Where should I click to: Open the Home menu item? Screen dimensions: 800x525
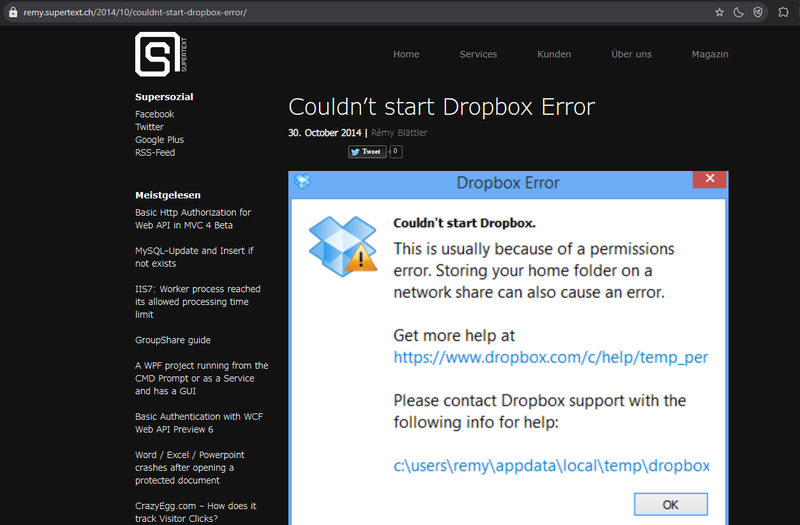406,54
